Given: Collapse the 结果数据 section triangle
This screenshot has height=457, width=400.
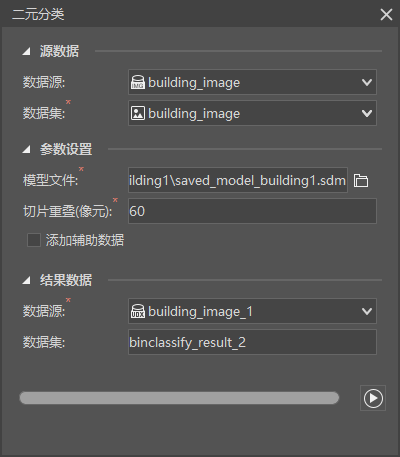Looking at the screenshot, I should click(x=26, y=280).
